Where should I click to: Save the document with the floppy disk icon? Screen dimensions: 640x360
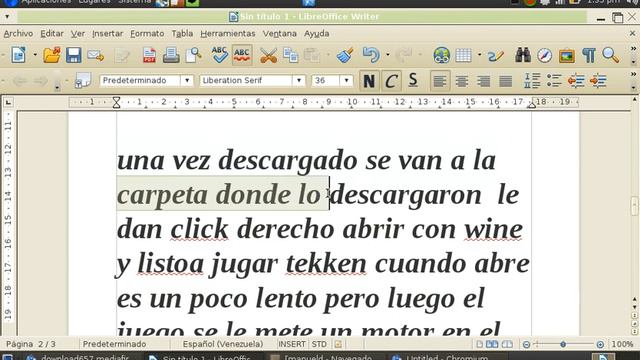pos(73,55)
